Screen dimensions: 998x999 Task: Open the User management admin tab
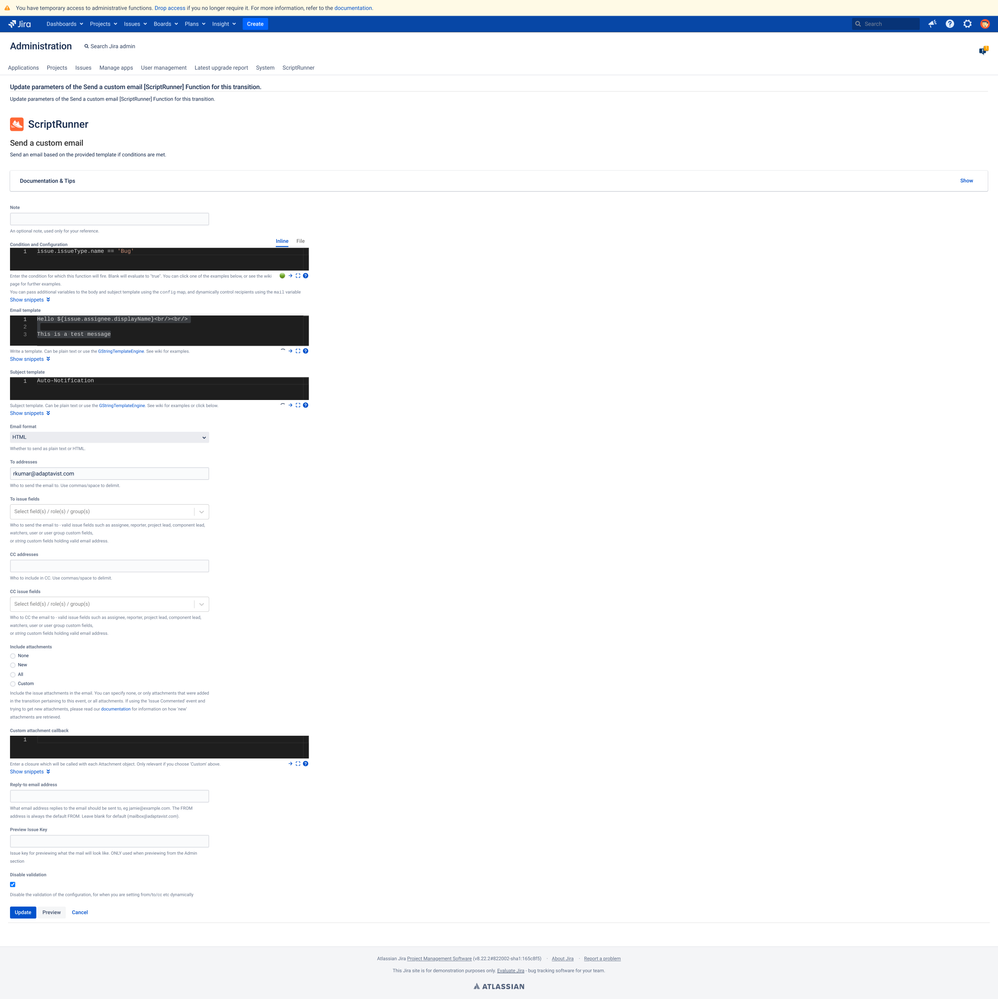pyautogui.click(x=162, y=68)
